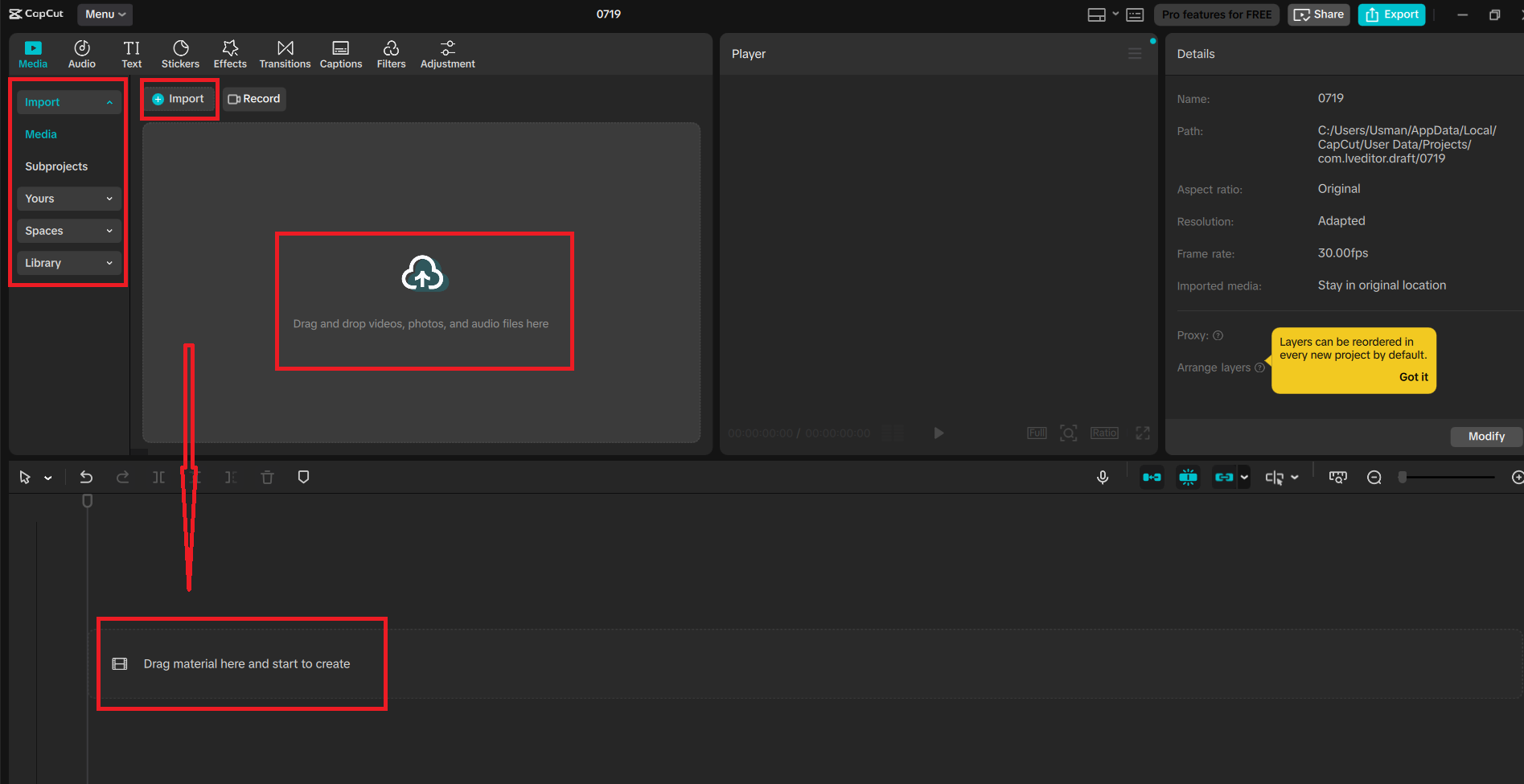
Task: Collapse the Import section in the sidebar
Action: click(x=68, y=101)
